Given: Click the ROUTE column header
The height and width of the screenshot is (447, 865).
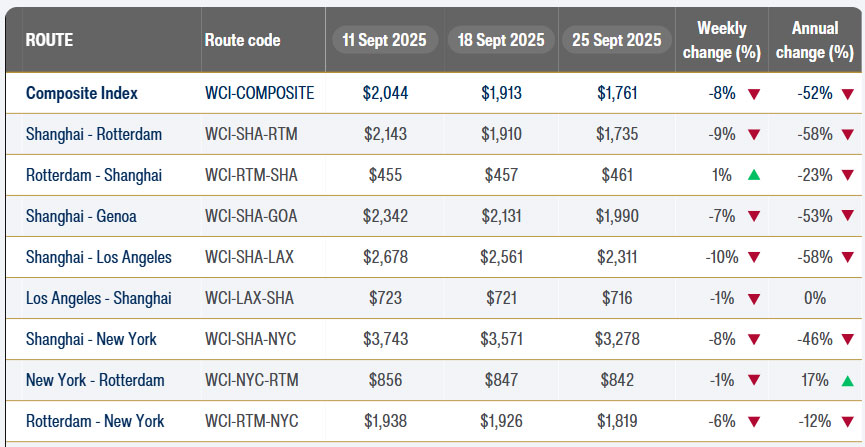Looking at the screenshot, I should [50, 40].
